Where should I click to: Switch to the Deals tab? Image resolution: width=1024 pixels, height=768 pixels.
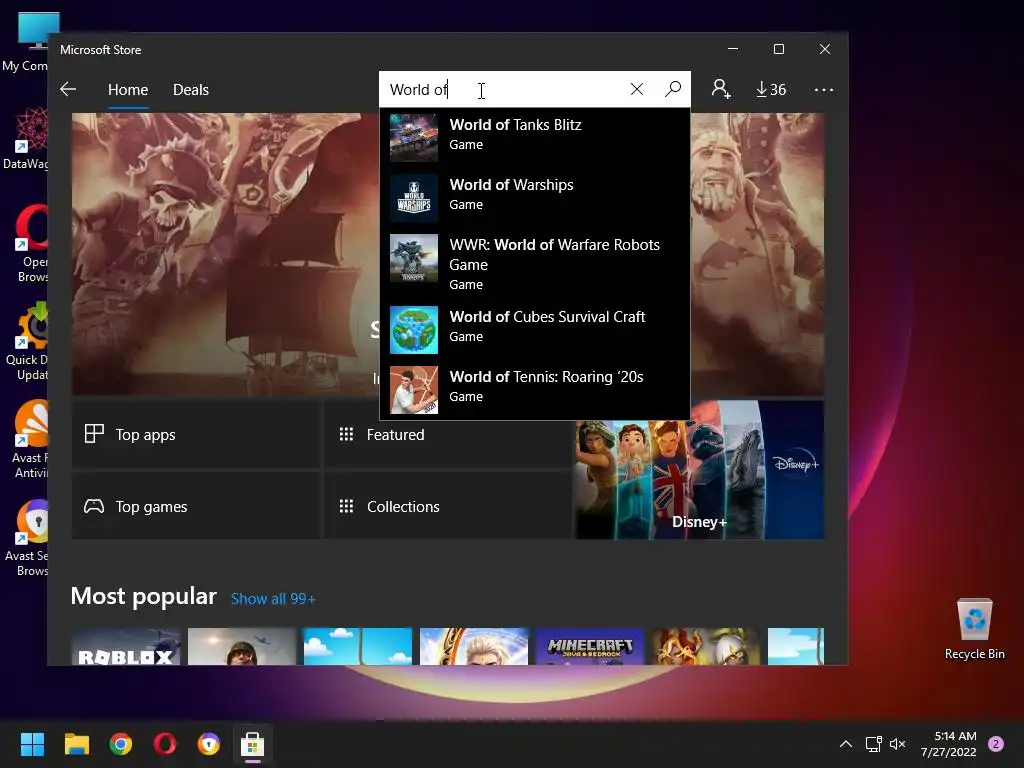pyautogui.click(x=191, y=89)
